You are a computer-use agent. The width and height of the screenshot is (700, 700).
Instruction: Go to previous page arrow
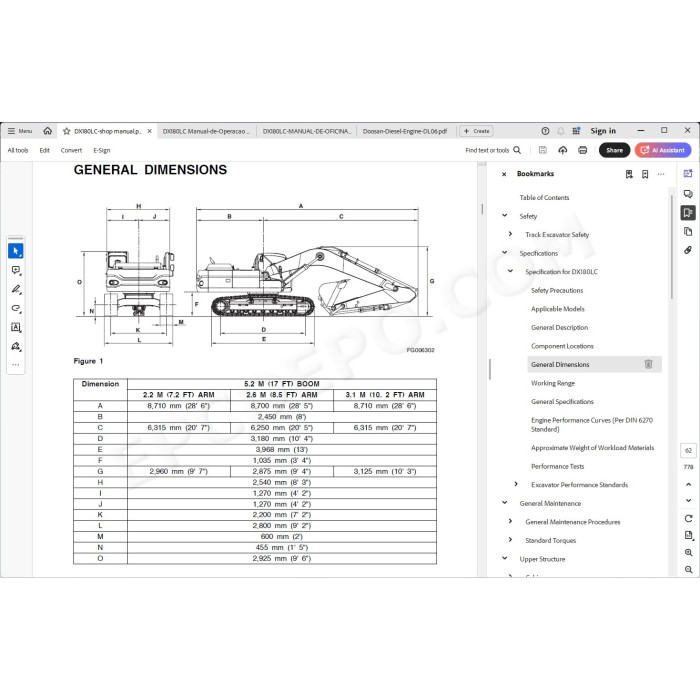(688, 484)
